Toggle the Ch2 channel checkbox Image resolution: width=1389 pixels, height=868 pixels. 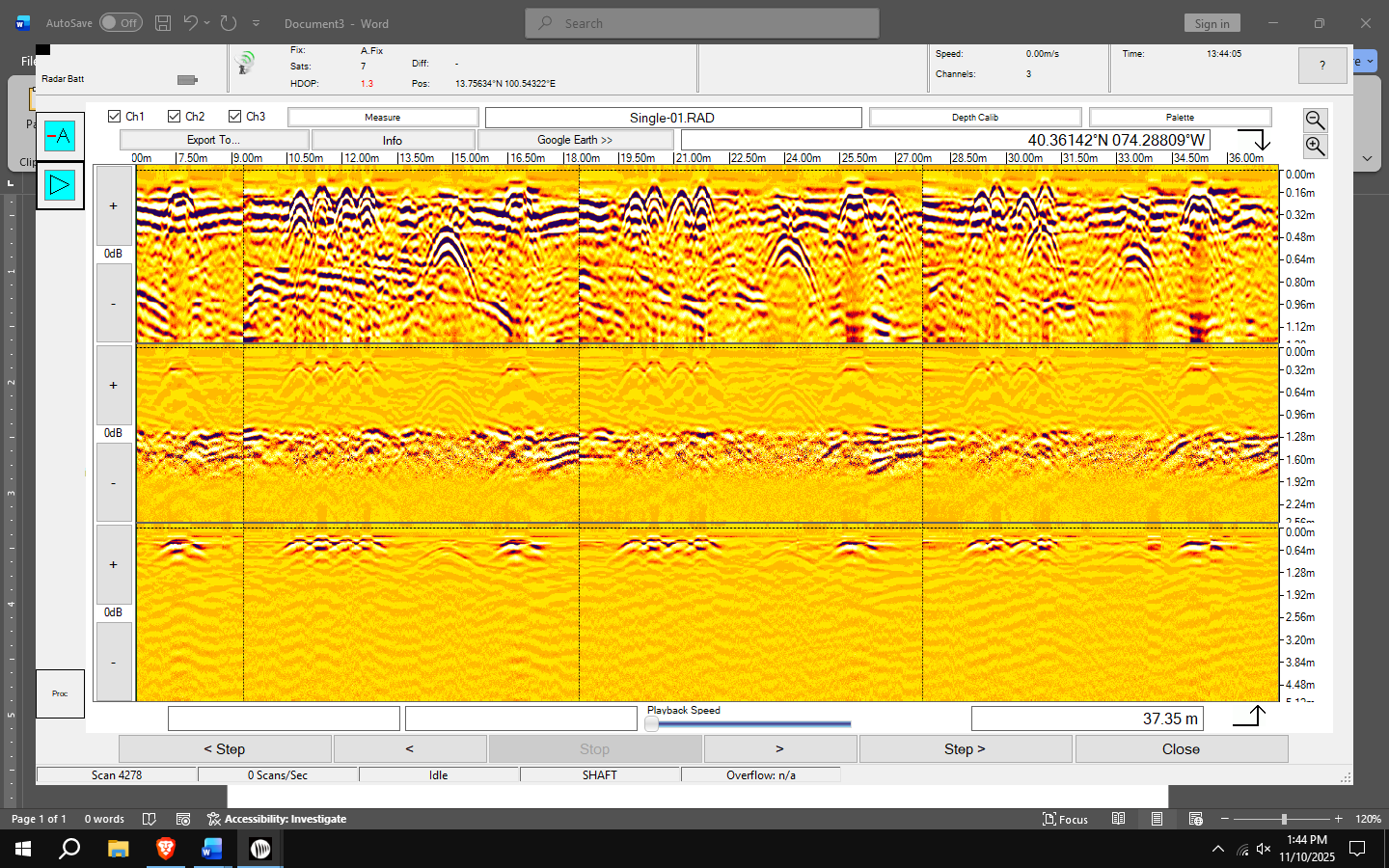click(x=175, y=117)
